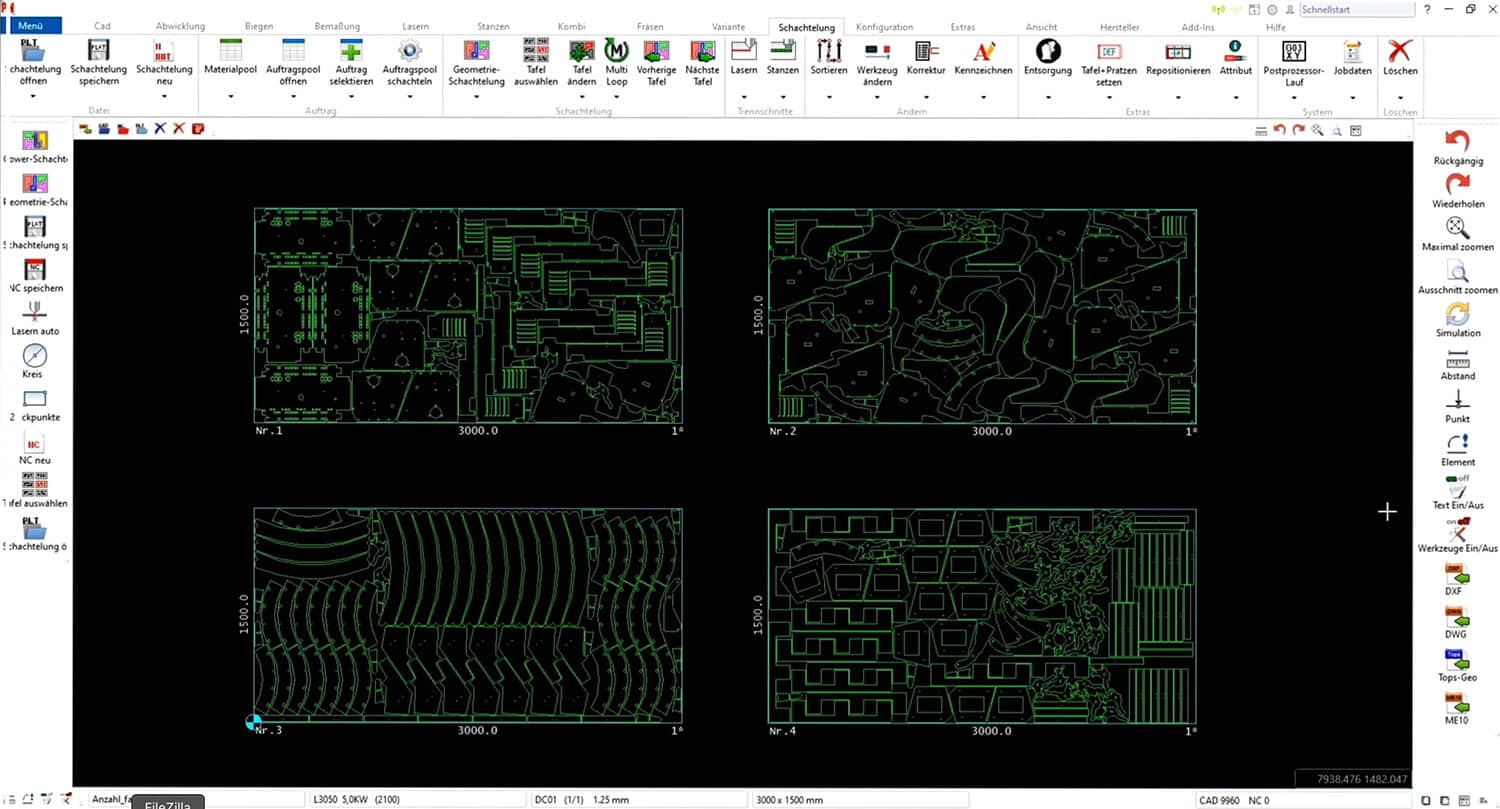Image resolution: width=1500 pixels, height=809 pixels.
Task: Click the blue Menü button
Action: pyautogui.click(x=31, y=26)
